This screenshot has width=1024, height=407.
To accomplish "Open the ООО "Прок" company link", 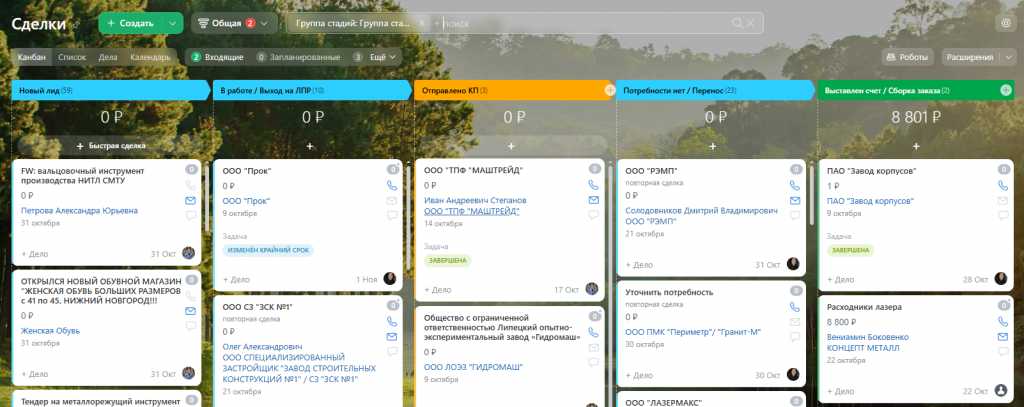I will point(246,201).
